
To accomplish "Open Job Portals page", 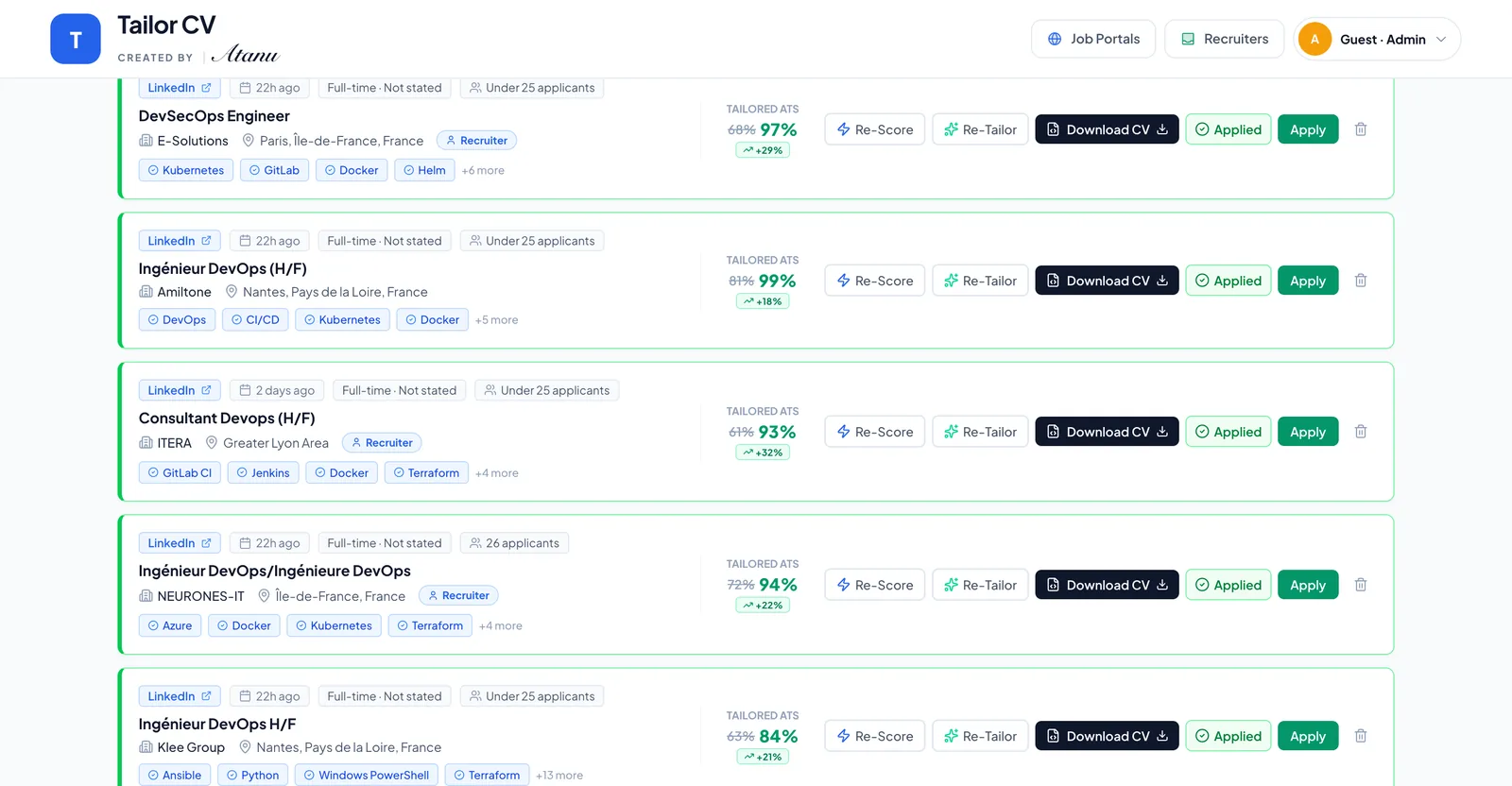I will (x=1093, y=39).
